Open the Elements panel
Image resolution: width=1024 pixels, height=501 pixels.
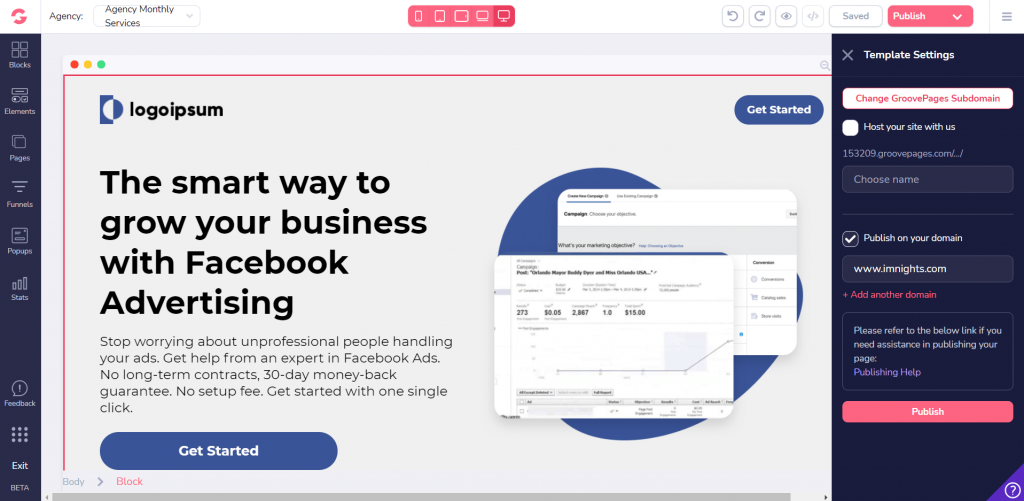pyautogui.click(x=20, y=101)
